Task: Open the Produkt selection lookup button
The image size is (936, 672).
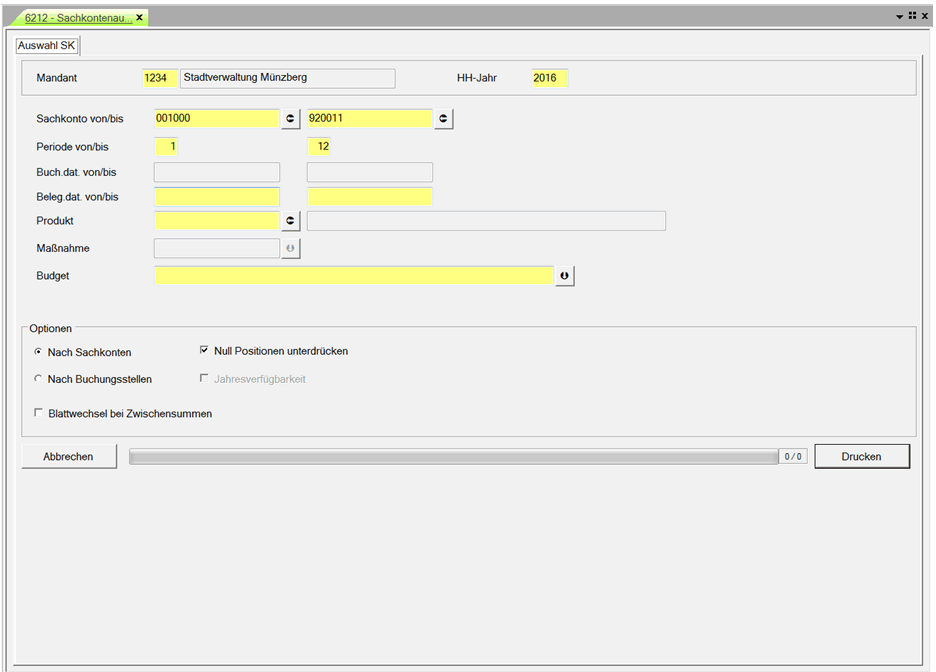Action: tap(291, 221)
